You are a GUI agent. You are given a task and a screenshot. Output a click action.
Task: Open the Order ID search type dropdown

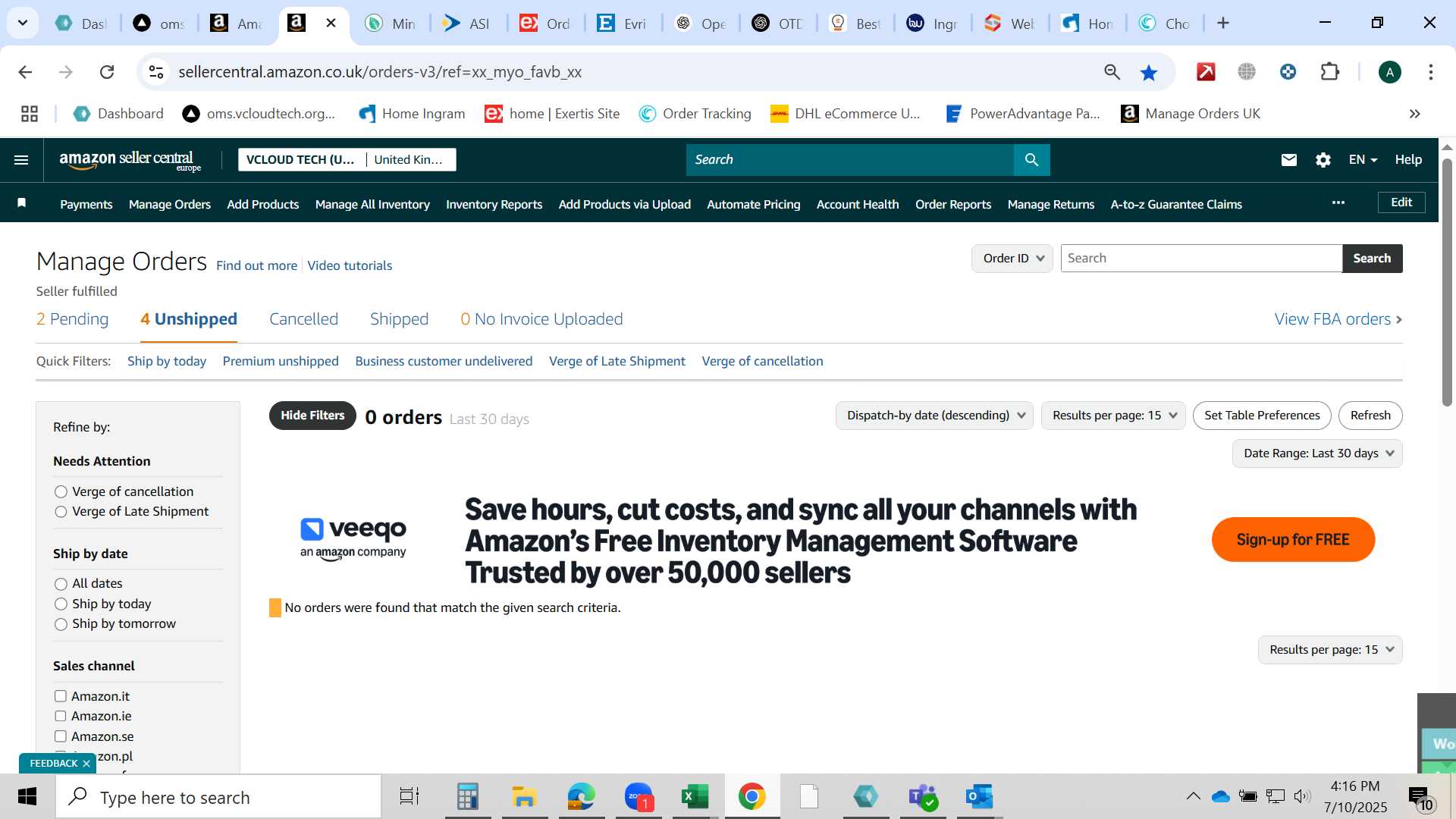click(1012, 259)
